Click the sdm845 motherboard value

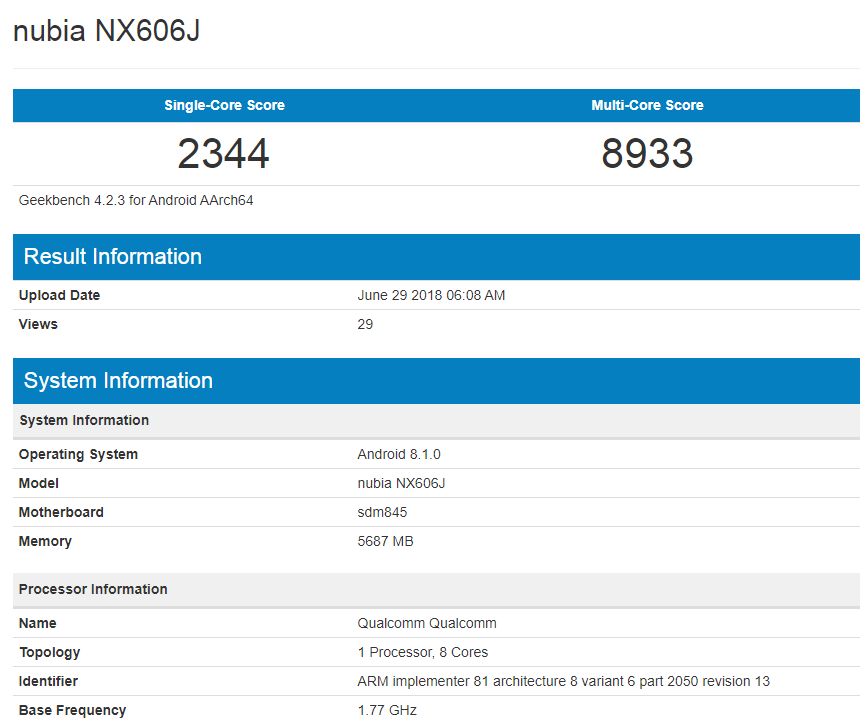click(x=382, y=512)
